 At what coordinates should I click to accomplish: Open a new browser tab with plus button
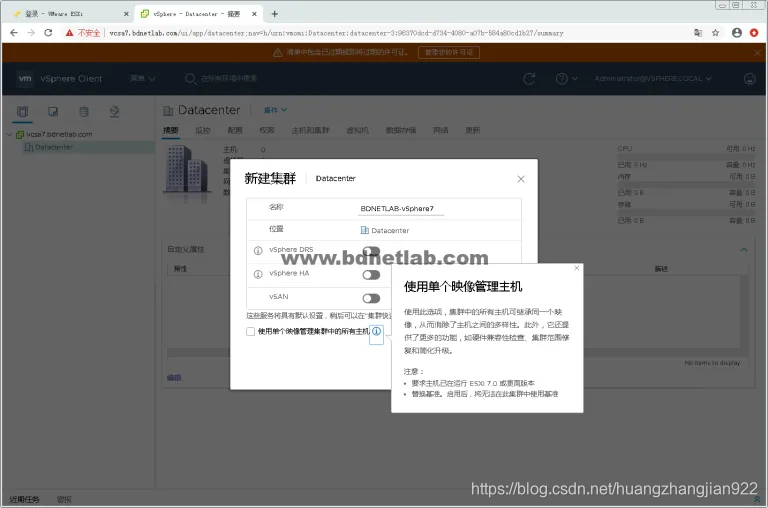point(275,14)
